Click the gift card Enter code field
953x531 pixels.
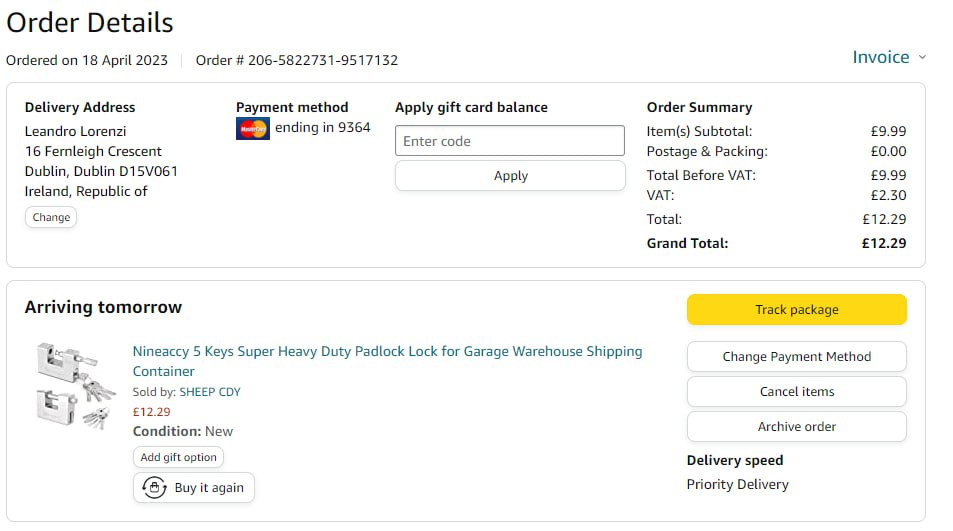(509, 141)
